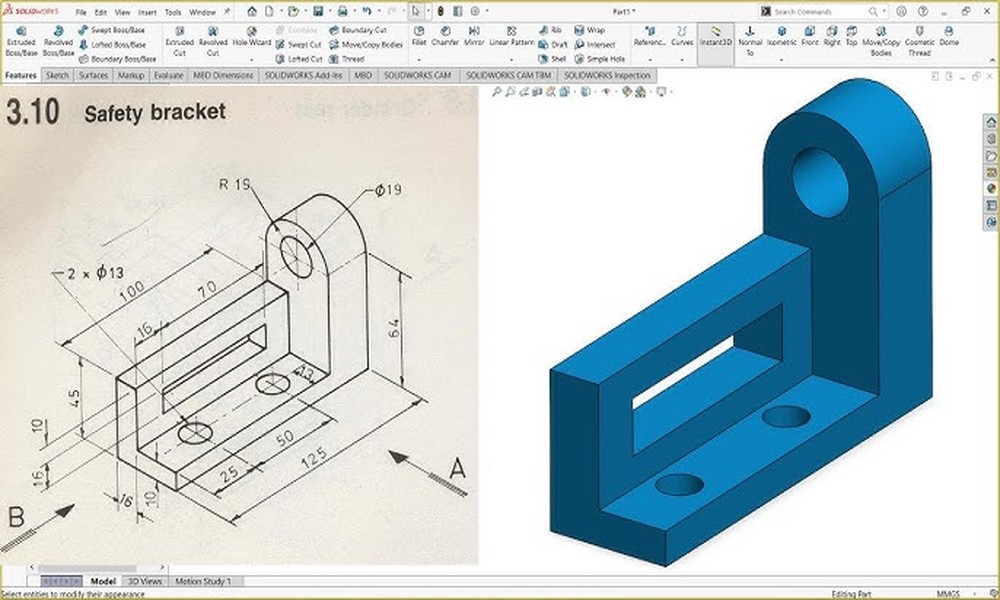Select the Linear Pattern tool
This screenshot has width=1000, height=600.
point(511,36)
